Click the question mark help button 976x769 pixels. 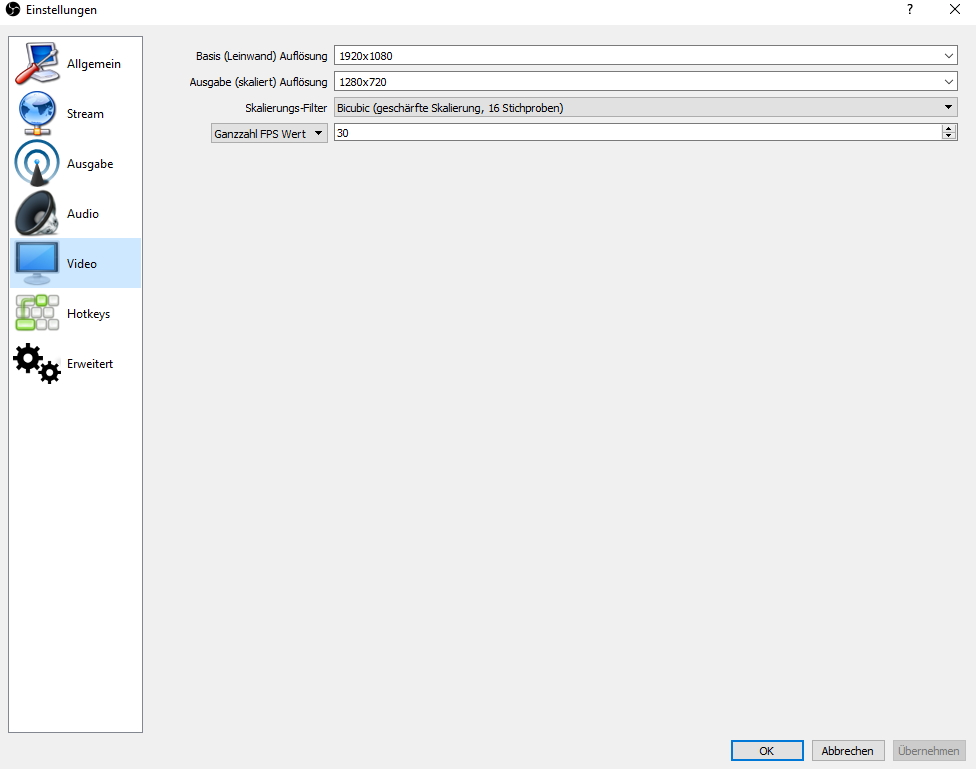[910, 10]
